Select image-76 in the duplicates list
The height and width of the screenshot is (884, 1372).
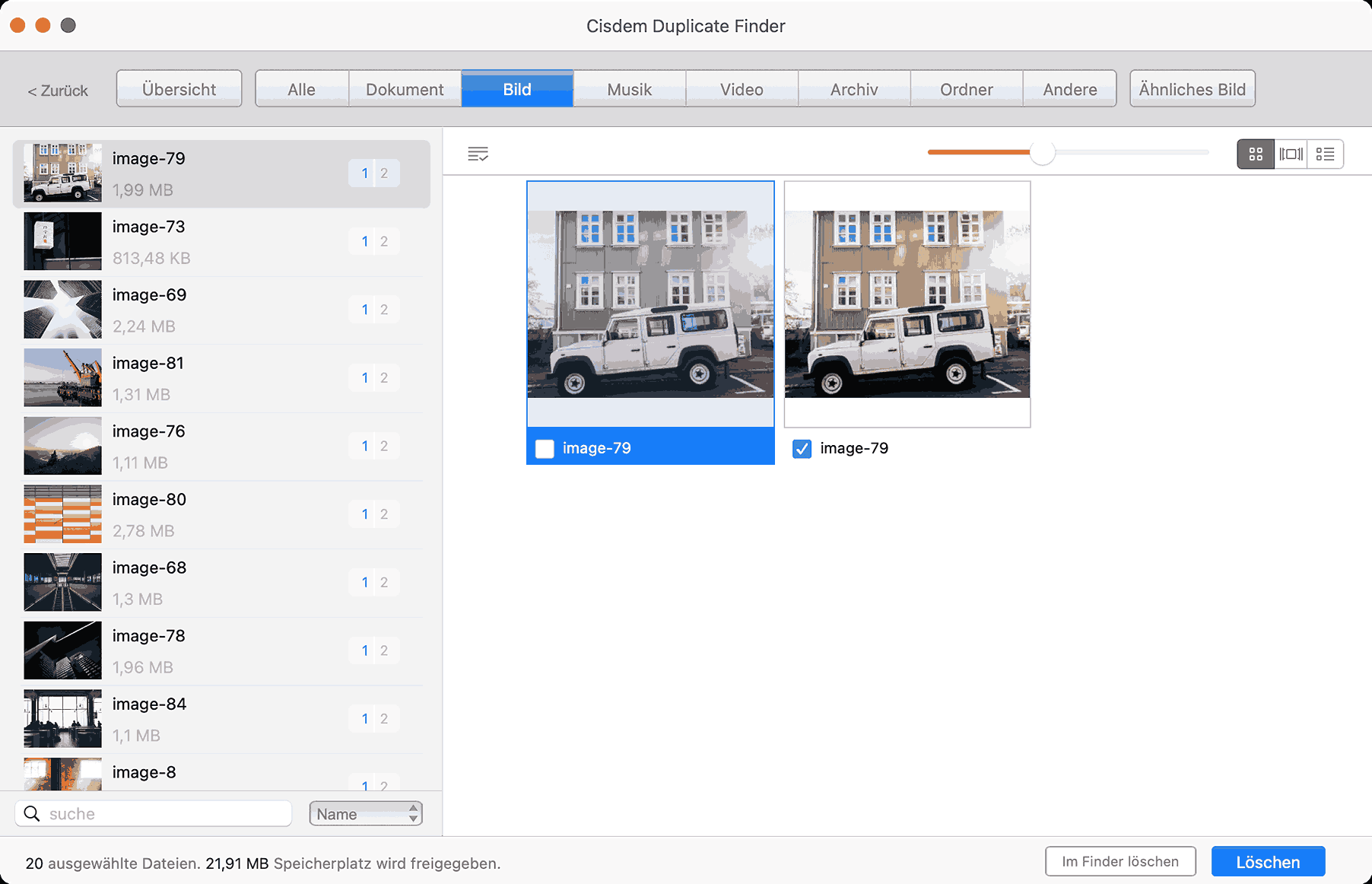tap(221, 446)
